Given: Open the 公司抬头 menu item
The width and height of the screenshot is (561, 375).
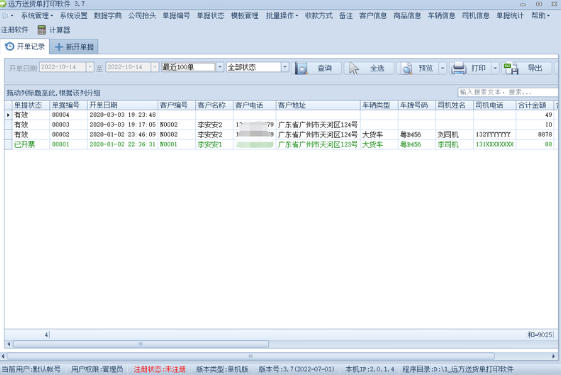Looking at the screenshot, I should [x=142, y=15].
